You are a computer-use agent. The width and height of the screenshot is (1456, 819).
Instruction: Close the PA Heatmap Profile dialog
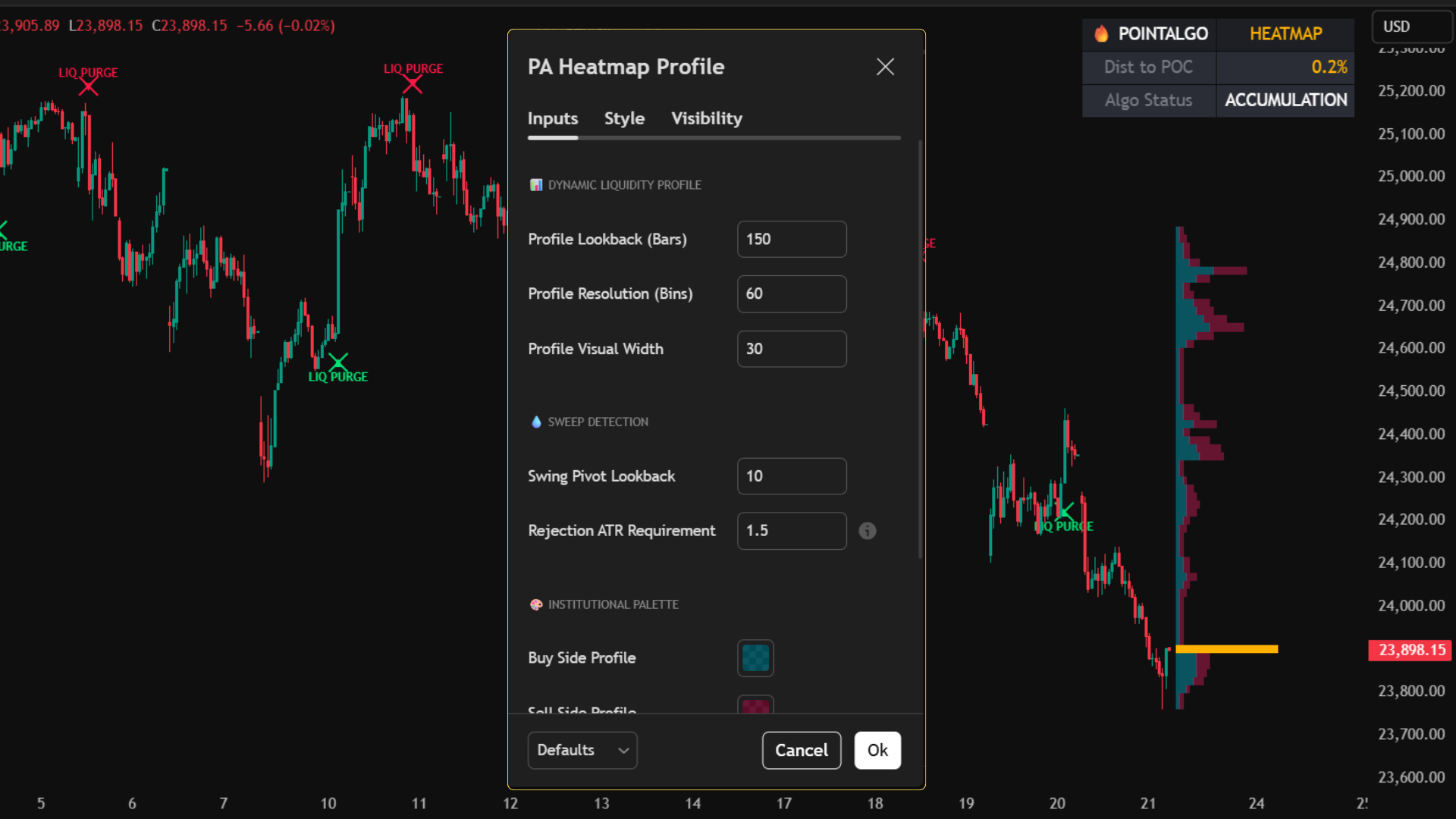(x=885, y=67)
